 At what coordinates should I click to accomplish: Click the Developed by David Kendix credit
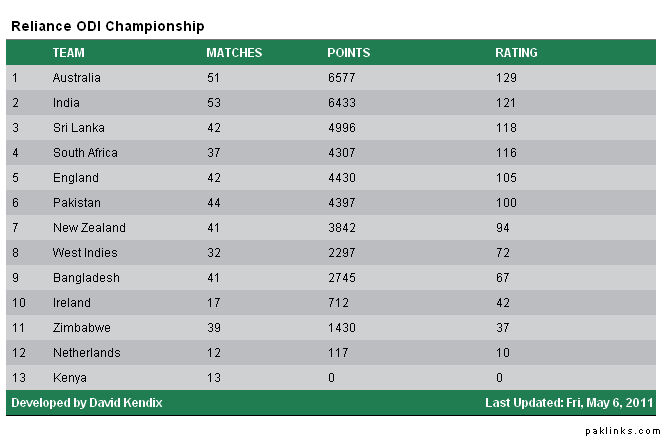click(x=86, y=403)
